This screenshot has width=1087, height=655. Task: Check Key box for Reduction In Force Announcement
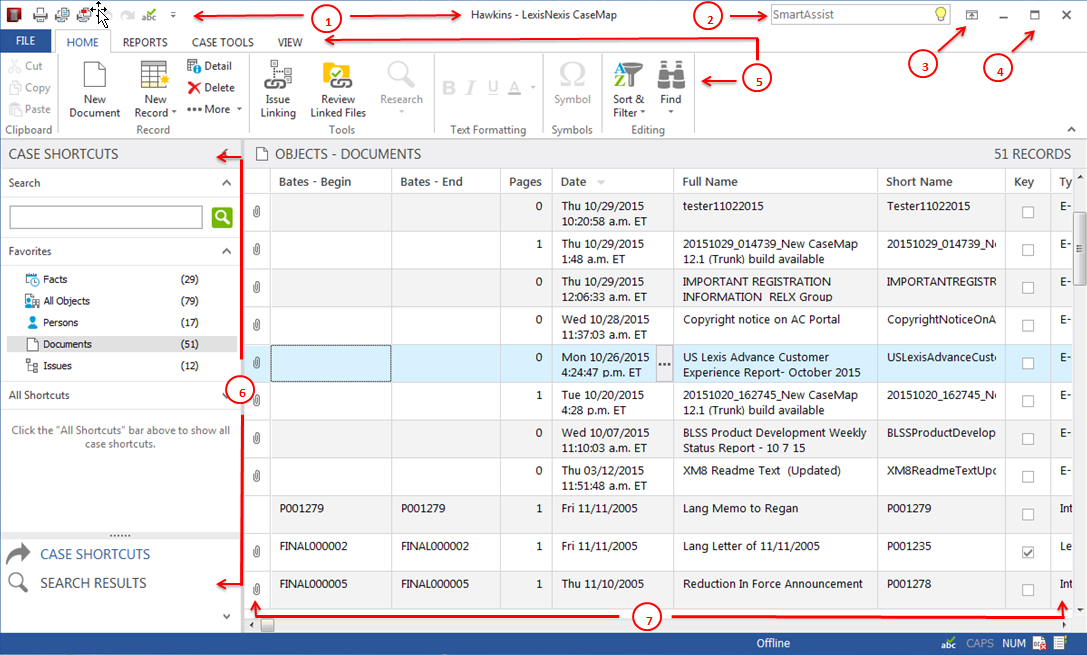click(1027, 590)
